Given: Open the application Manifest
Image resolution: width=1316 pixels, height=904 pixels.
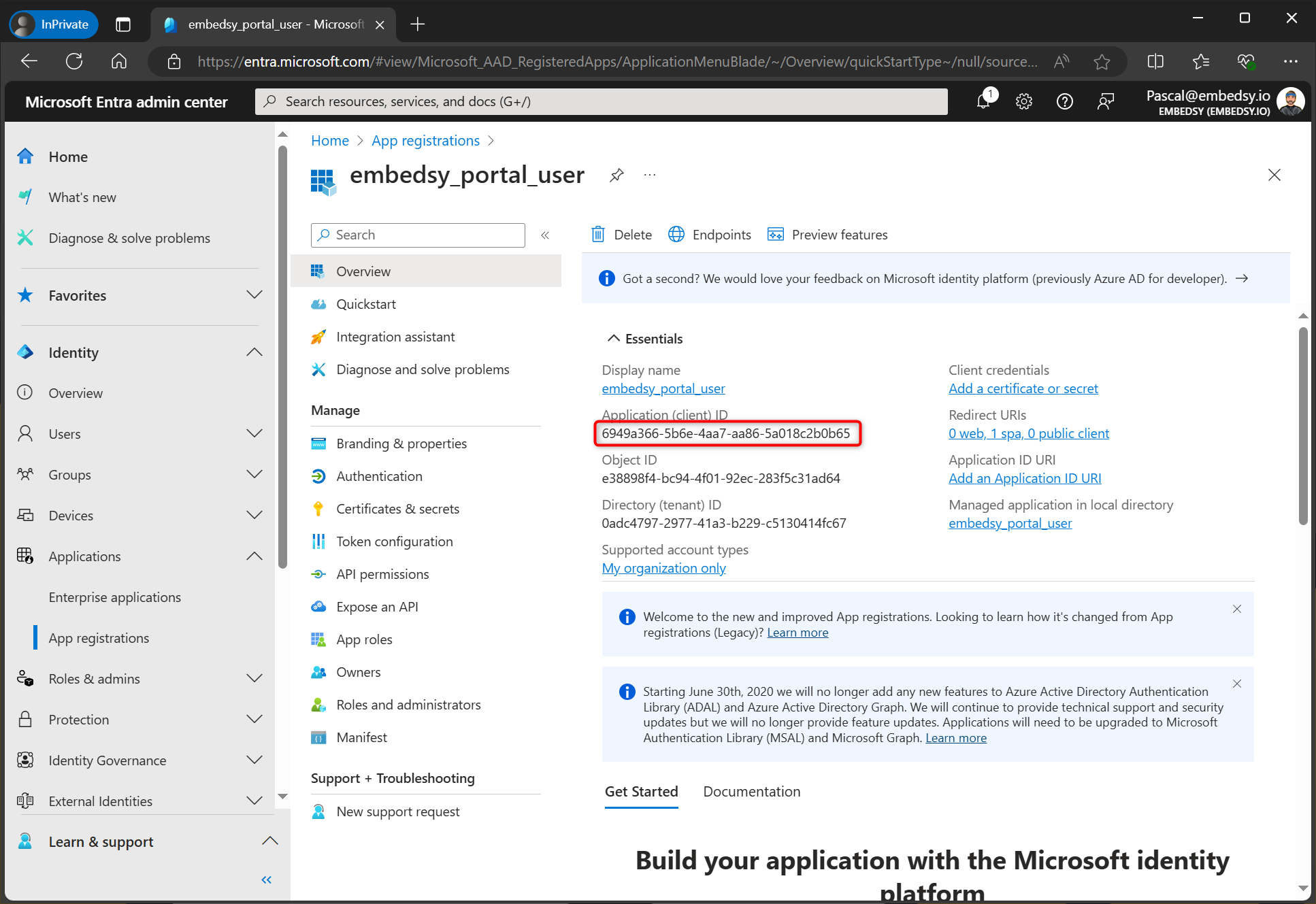Looking at the screenshot, I should click(x=361, y=737).
